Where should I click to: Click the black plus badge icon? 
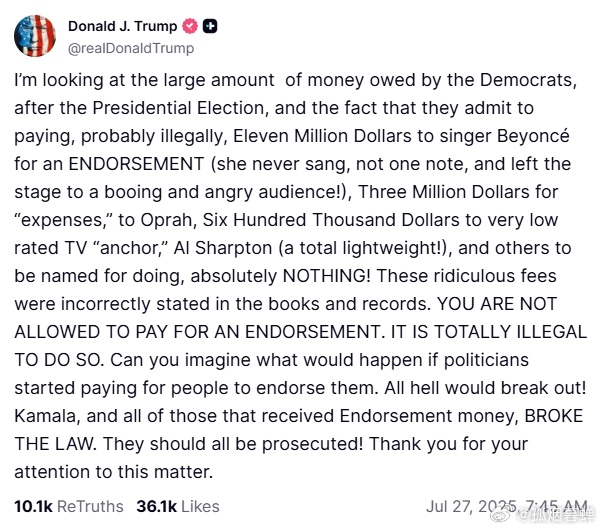tap(210, 26)
